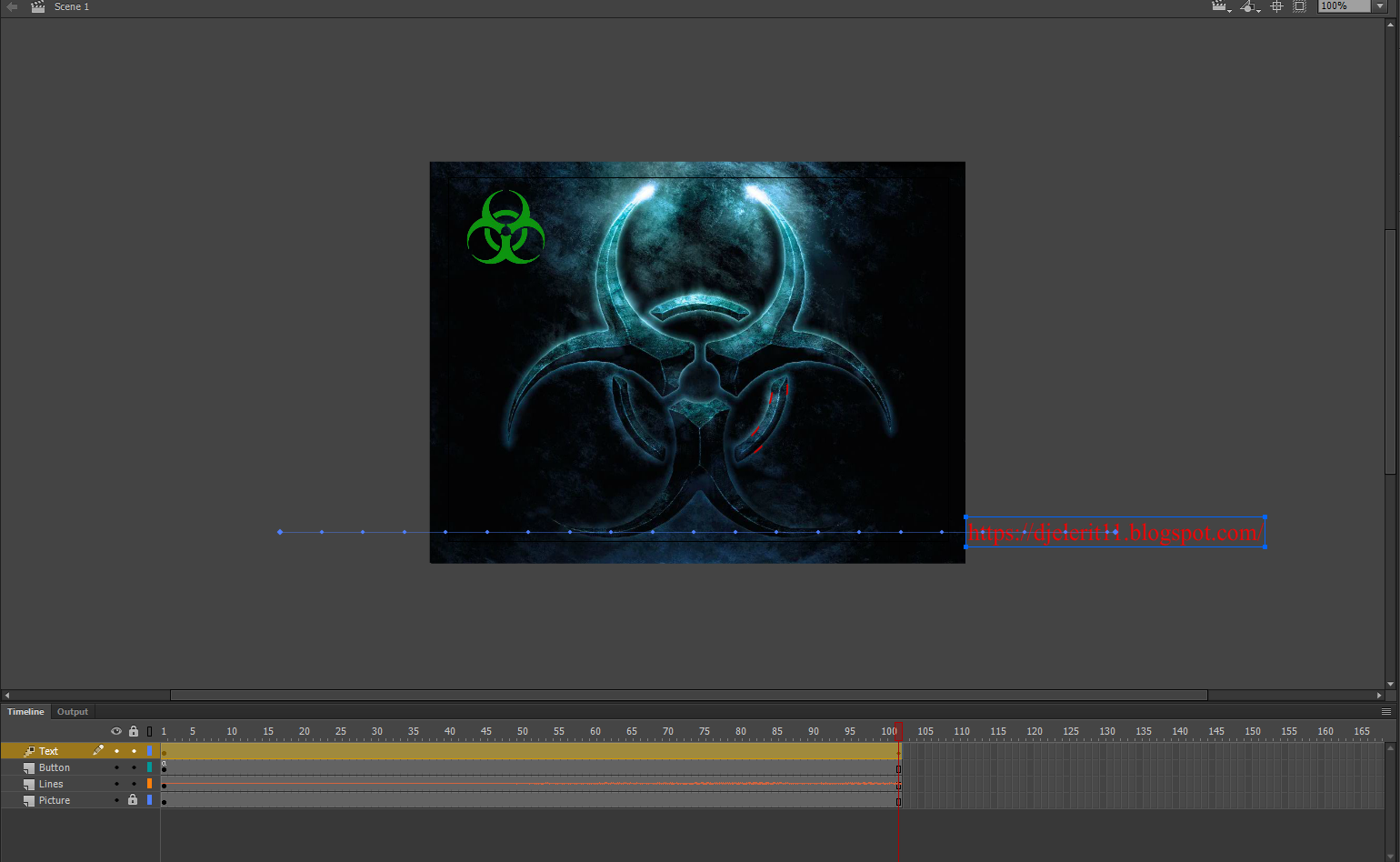Hide the Lines layer via visibility dot
1400x862 pixels.
tap(116, 784)
